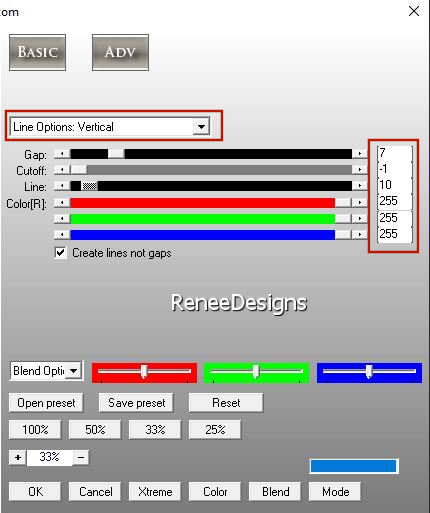
Task: Open the Line Options: Vertical dropdown
Action: pyautogui.click(x=201, y=127)
